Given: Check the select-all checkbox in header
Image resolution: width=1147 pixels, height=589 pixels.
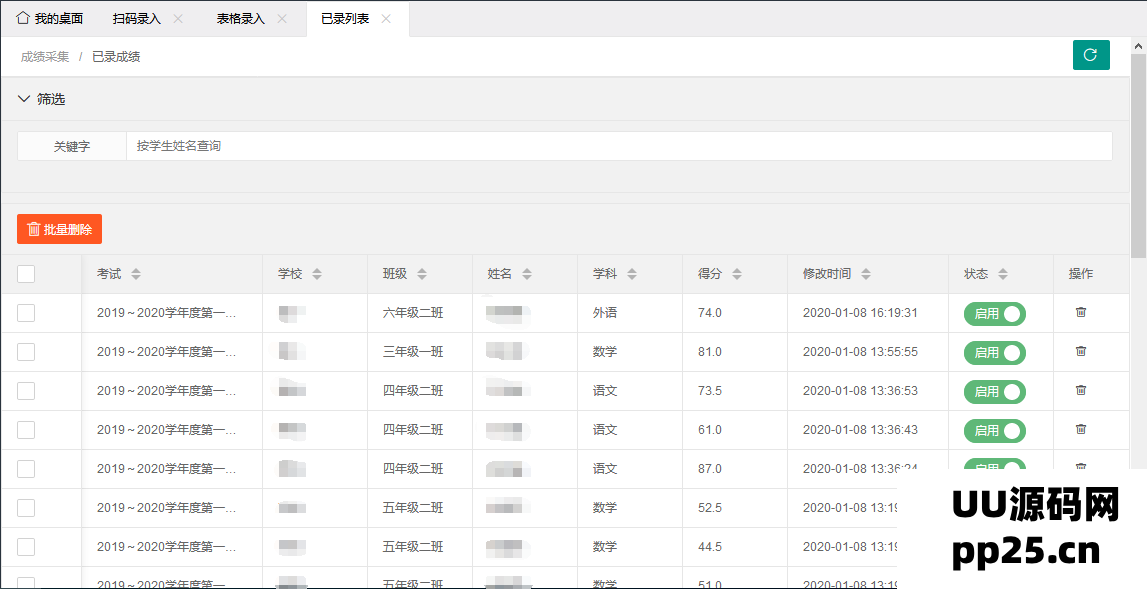Looking at the screenshot, I should [26, 274].
